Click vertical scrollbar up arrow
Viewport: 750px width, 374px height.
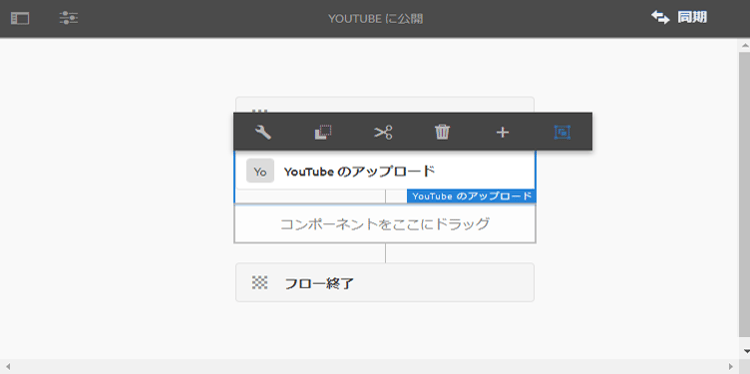[744, 45]
